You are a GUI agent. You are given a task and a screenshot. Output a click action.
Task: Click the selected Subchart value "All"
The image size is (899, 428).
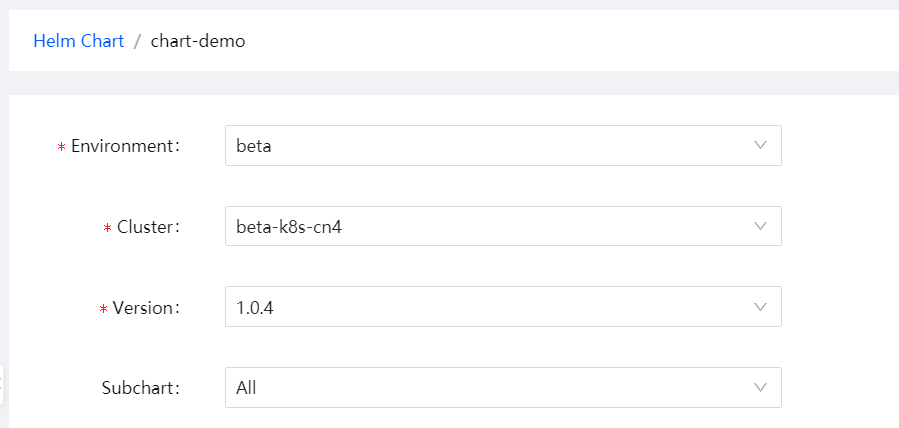246,388
